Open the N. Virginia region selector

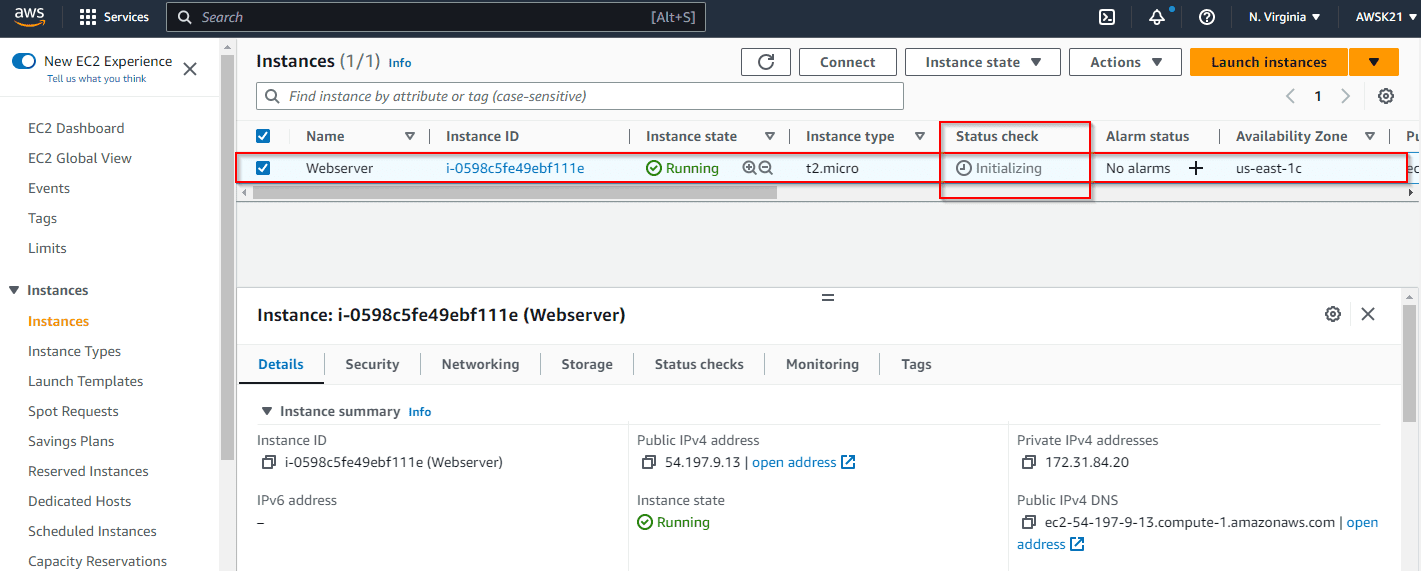(1285, 17)
